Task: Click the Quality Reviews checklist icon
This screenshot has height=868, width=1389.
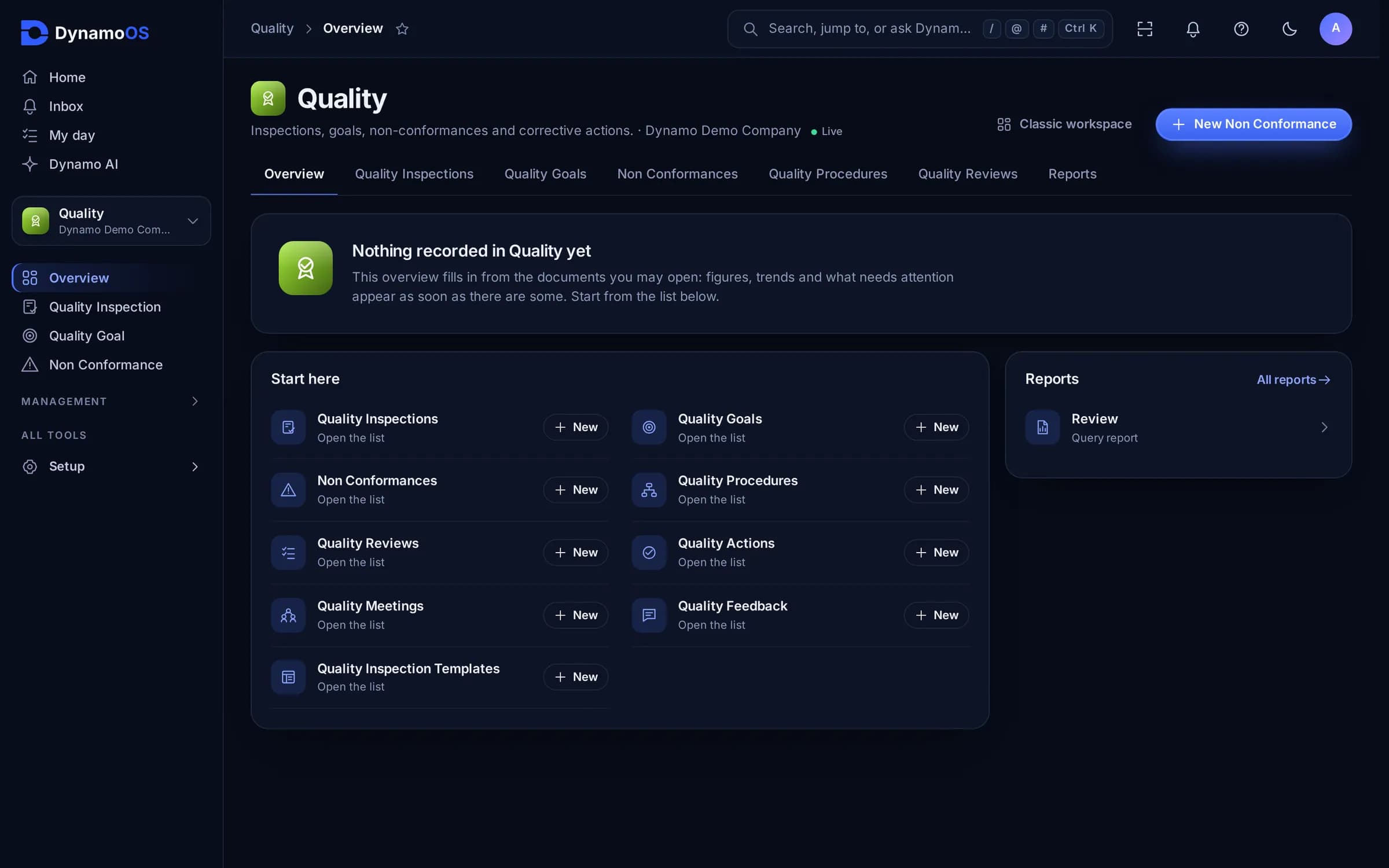Action: (288, 553)
